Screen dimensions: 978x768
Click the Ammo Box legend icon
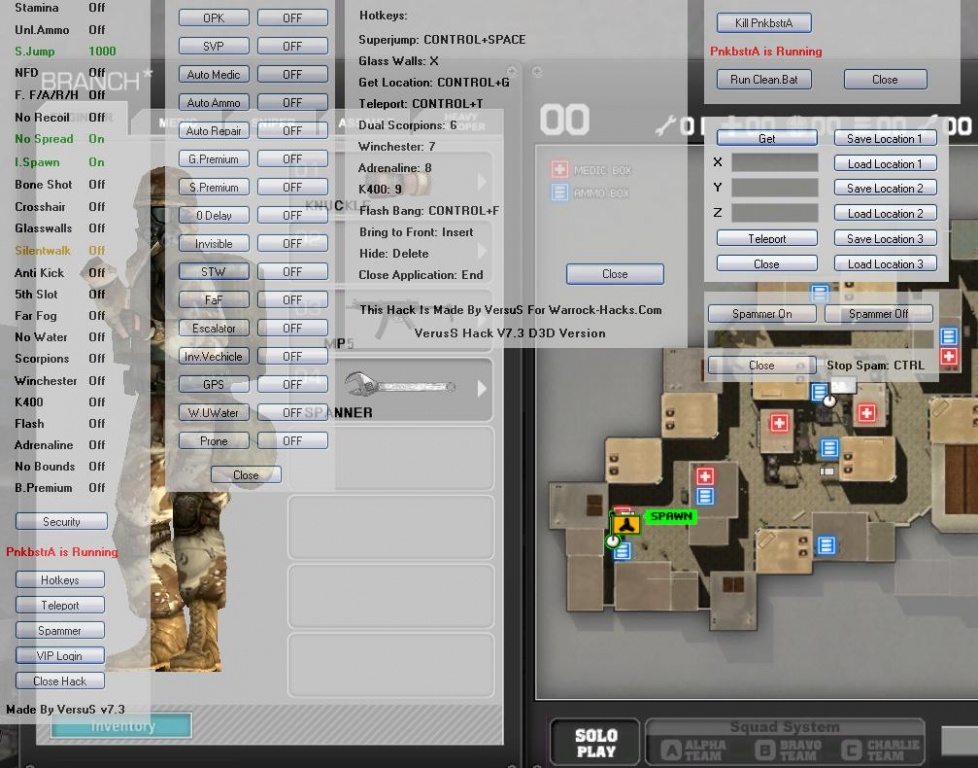tap(559, 193)
